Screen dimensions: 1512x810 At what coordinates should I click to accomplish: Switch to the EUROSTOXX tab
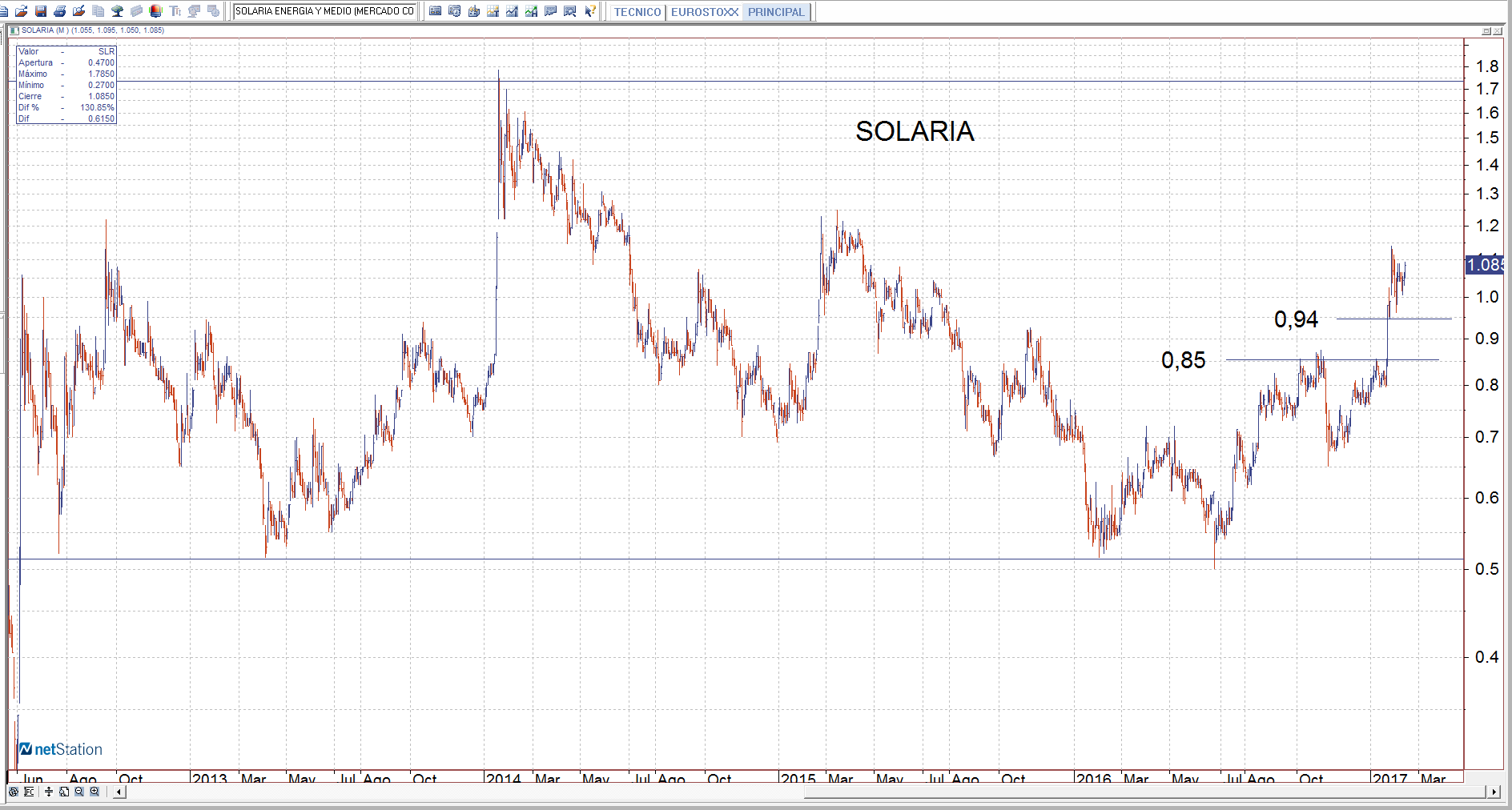(x=704, y=12)
